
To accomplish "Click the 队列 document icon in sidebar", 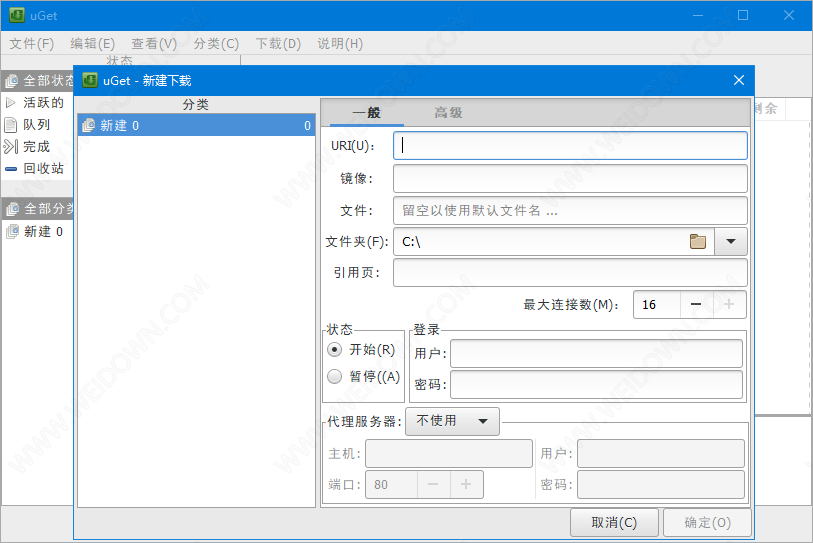I will [x=10, y=125].
